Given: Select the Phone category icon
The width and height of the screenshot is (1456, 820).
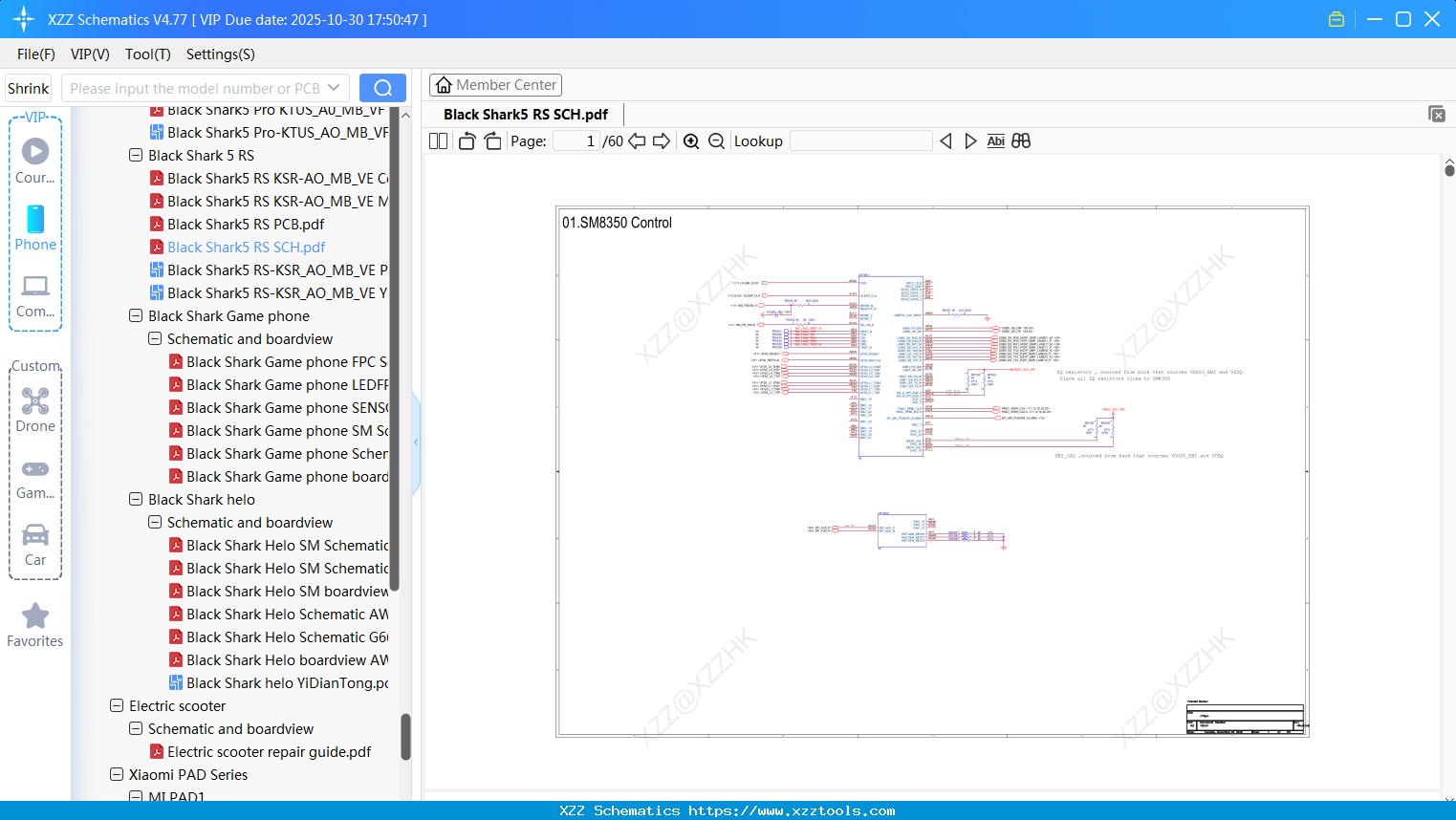Looking at the screenshot, I should point(35,227).
